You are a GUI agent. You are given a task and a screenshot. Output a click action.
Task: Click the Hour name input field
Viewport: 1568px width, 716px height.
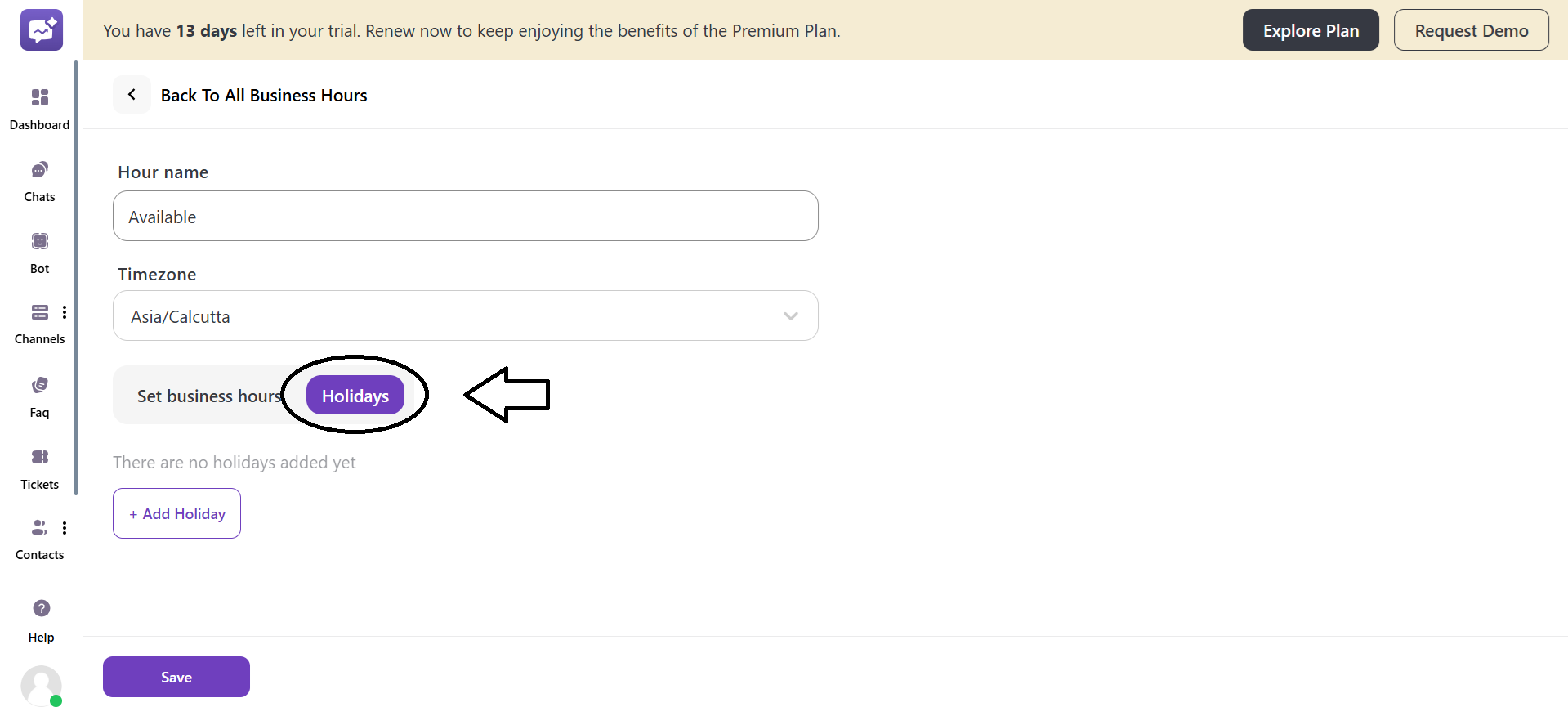465,217
